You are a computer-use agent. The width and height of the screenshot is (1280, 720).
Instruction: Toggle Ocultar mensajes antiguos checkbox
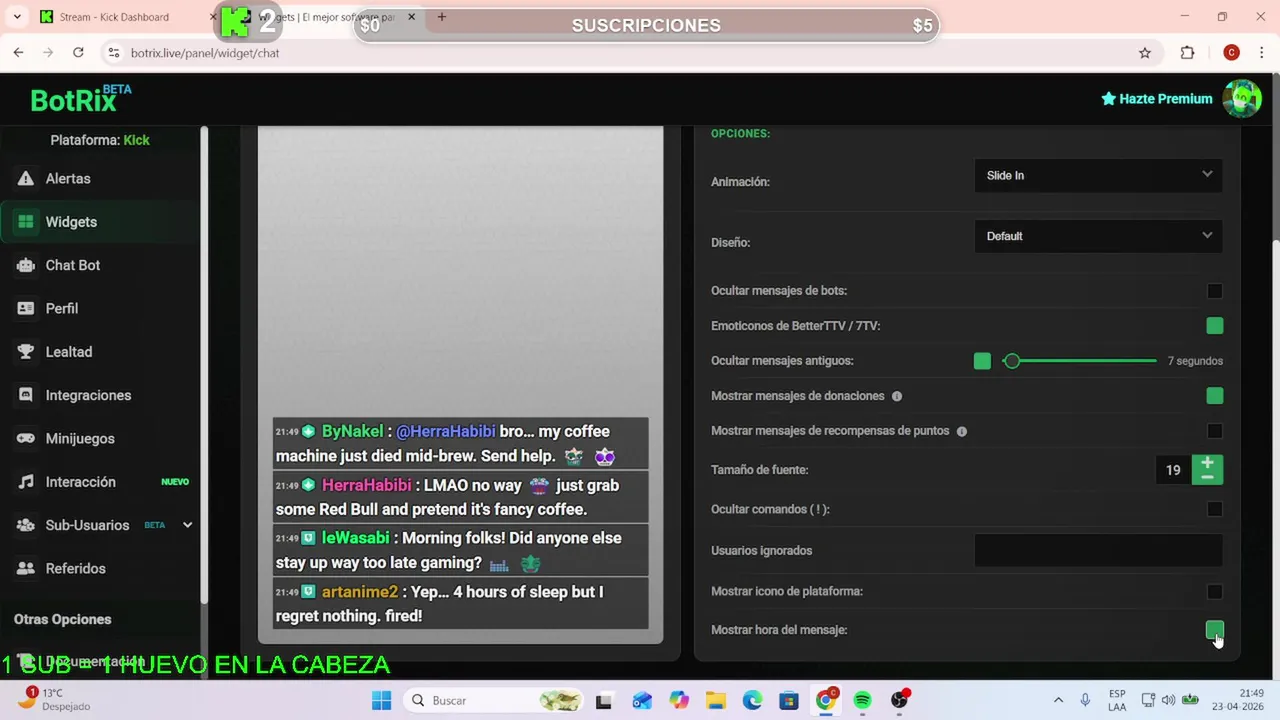[x=982, y=361]
